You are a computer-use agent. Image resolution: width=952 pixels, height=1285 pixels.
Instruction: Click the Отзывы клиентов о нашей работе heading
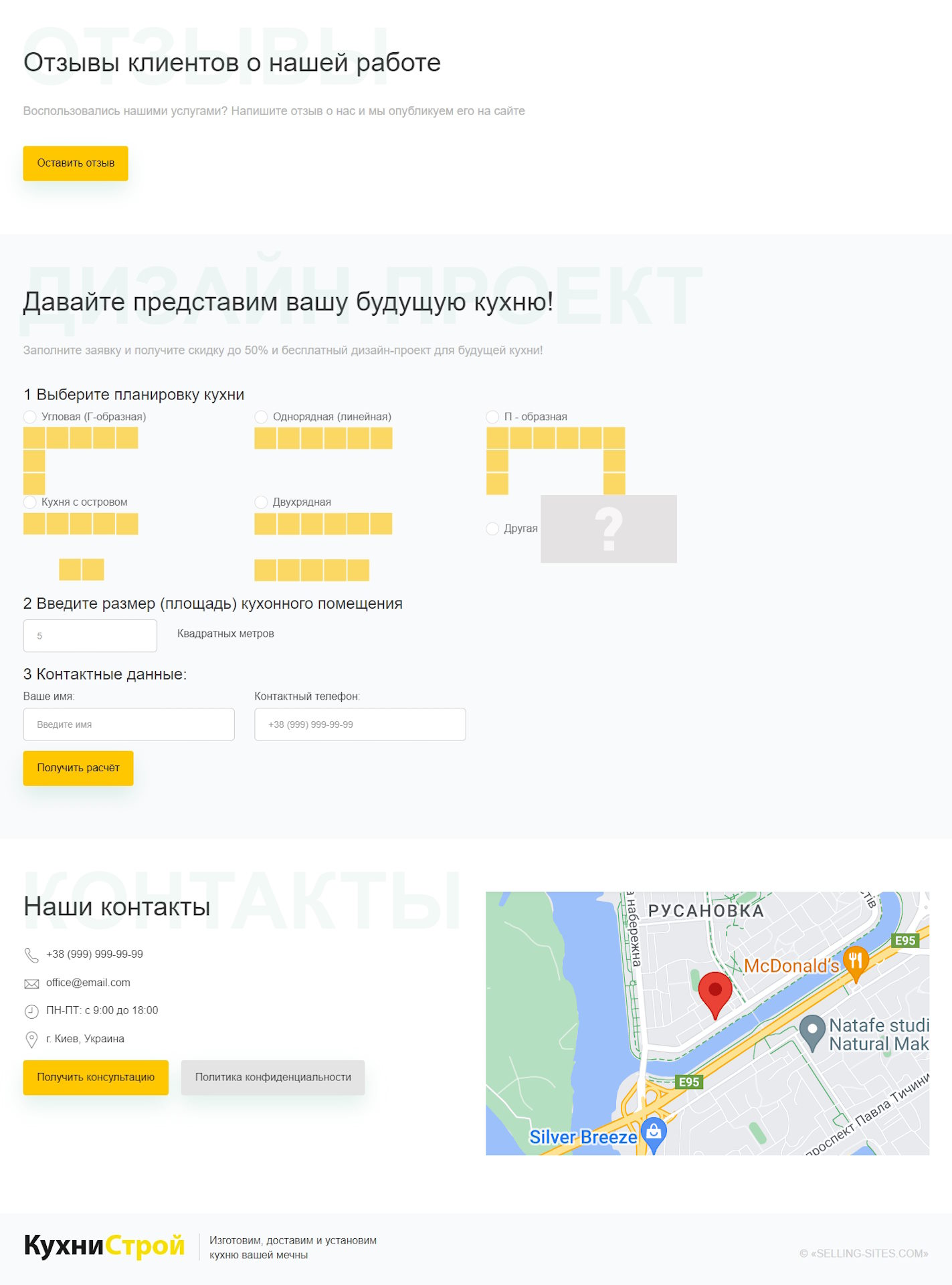coord(232,63)
